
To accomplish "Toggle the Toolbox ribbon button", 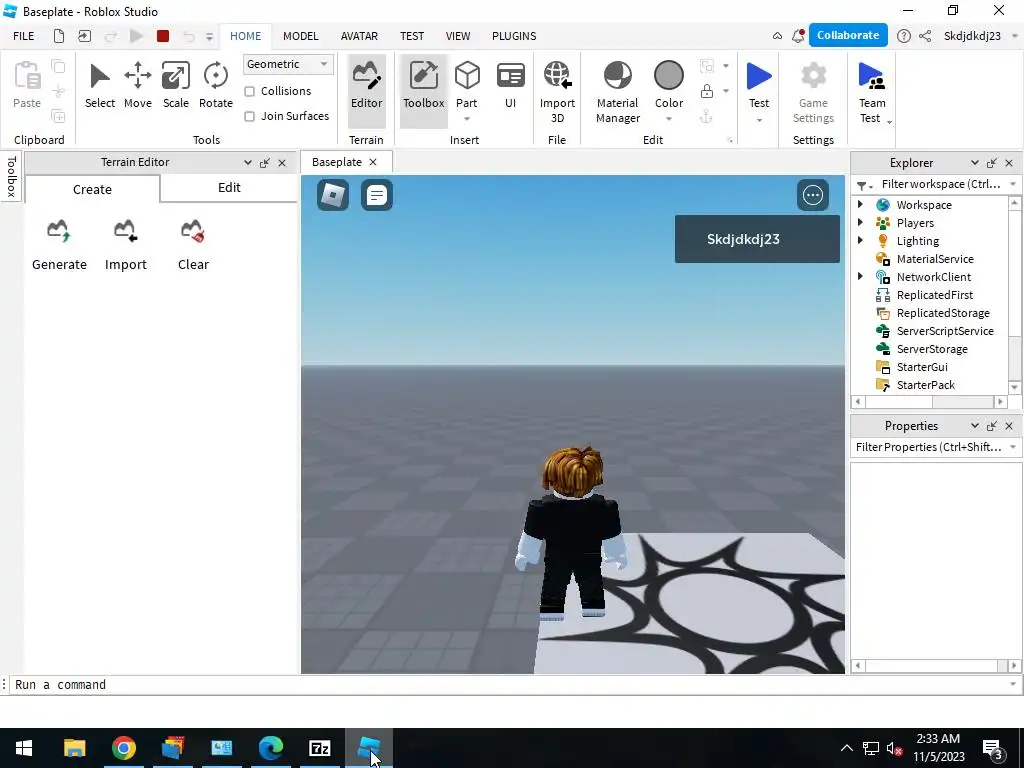I will pyautogui.click(x=423, y=90).
